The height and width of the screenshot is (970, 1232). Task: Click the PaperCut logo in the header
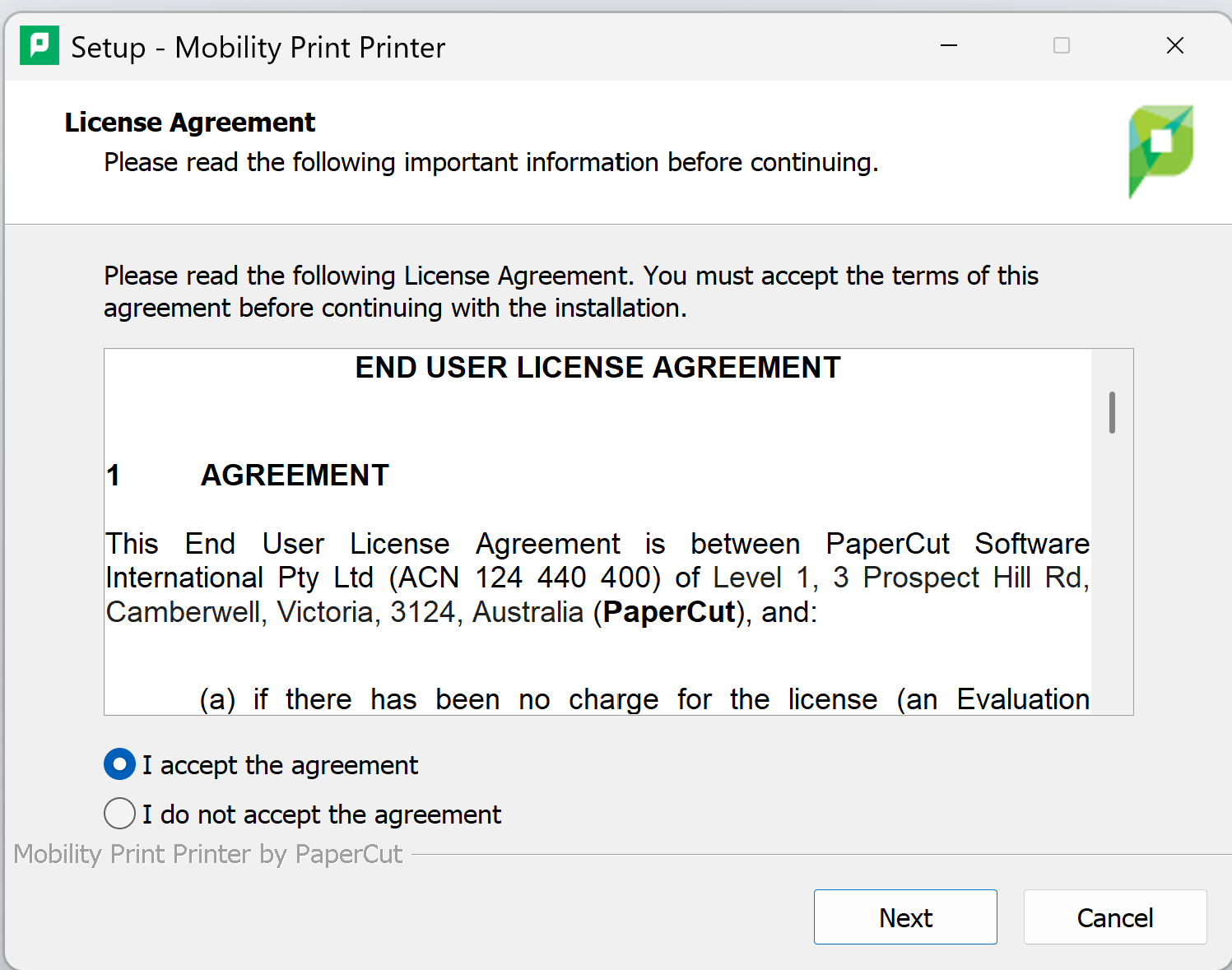tap(1160, 151)
